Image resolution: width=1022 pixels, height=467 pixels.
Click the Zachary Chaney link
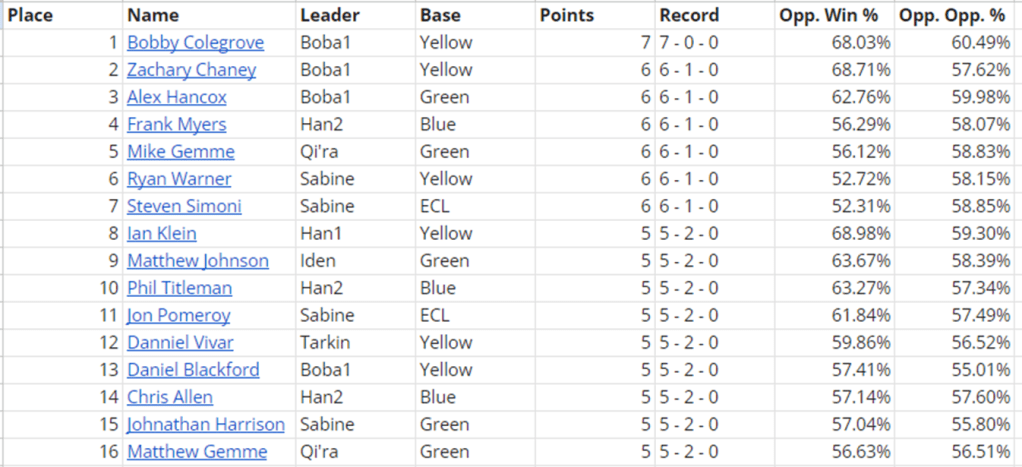[x=191, y=70]
